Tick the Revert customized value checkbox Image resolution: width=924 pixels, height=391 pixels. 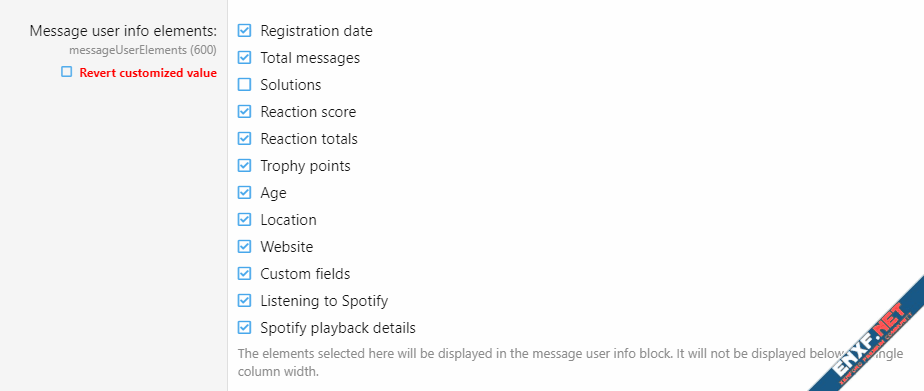(x=67, y=72)
